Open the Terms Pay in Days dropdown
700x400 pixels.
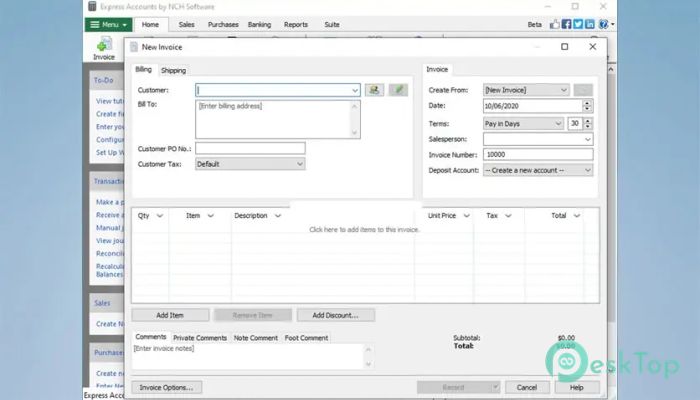pos(523,124)
